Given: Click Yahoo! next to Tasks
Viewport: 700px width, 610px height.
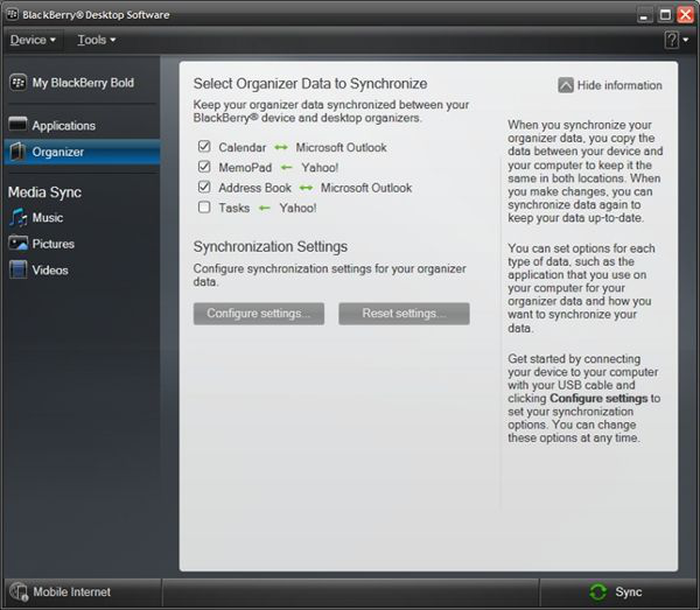Looking at the screenshot, I should pos(298,208).
